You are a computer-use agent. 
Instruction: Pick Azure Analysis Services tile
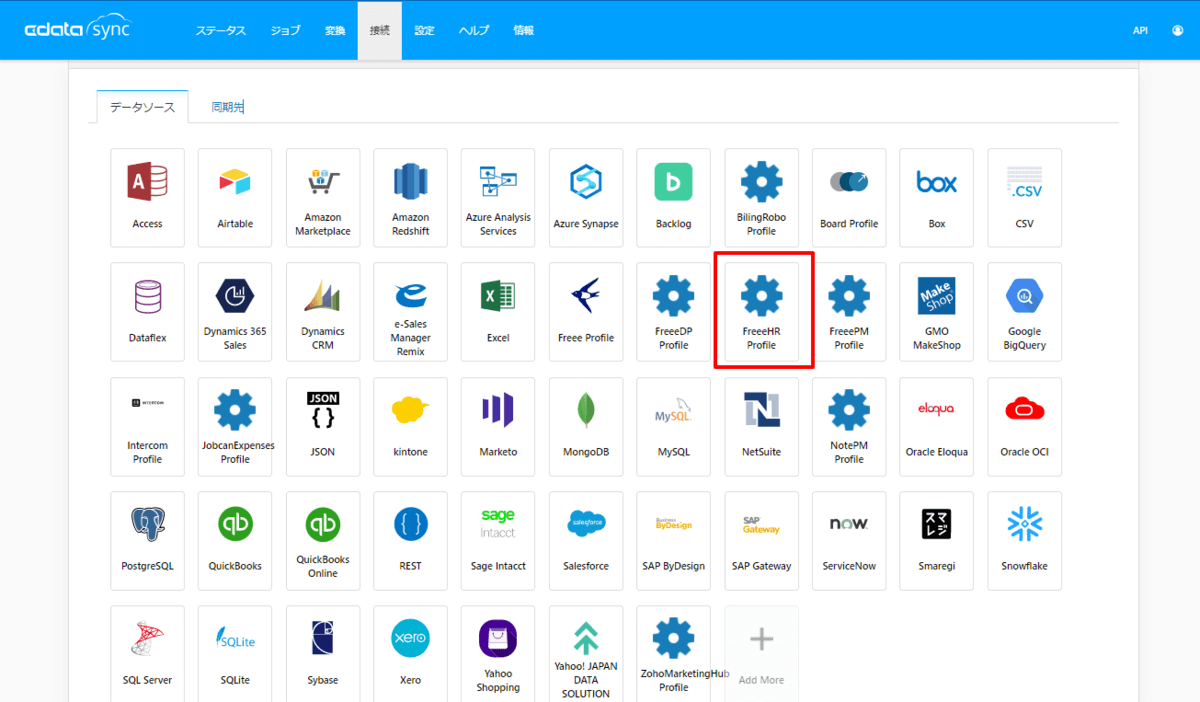[x=498, y=198]
